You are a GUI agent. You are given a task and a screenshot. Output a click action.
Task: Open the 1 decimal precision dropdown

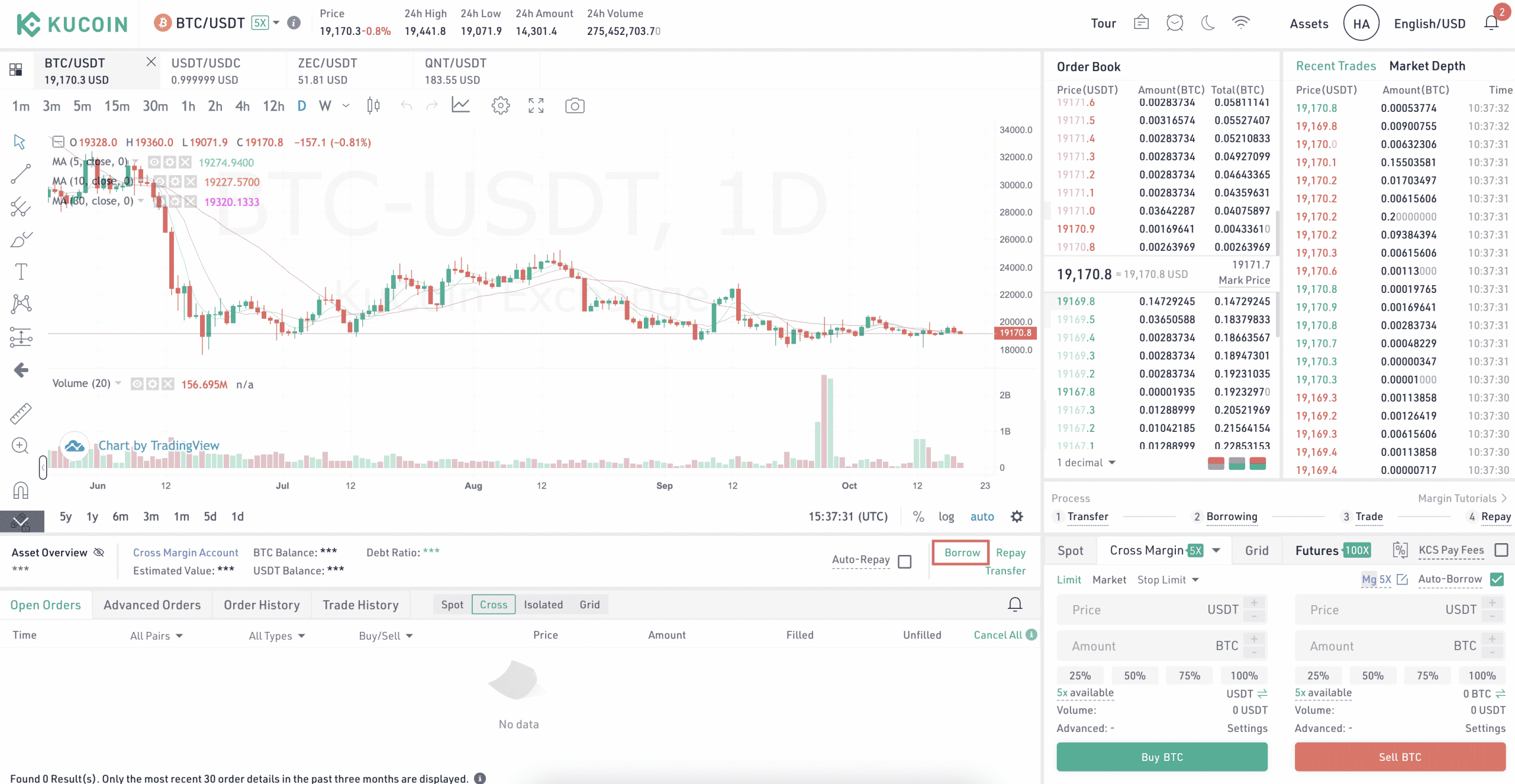pos(1086,463)
